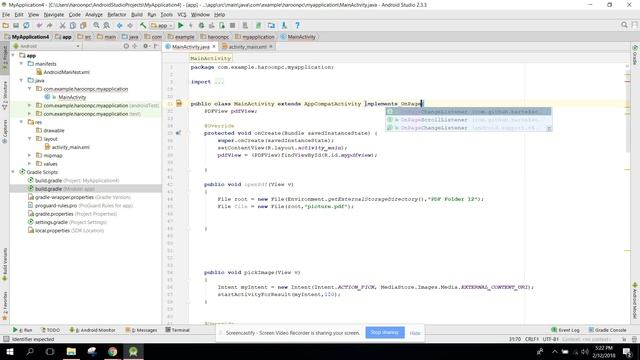The image size is (640, 360).
Task: Select gradle.properties in the project tree
Action: (x=54, y=214)
